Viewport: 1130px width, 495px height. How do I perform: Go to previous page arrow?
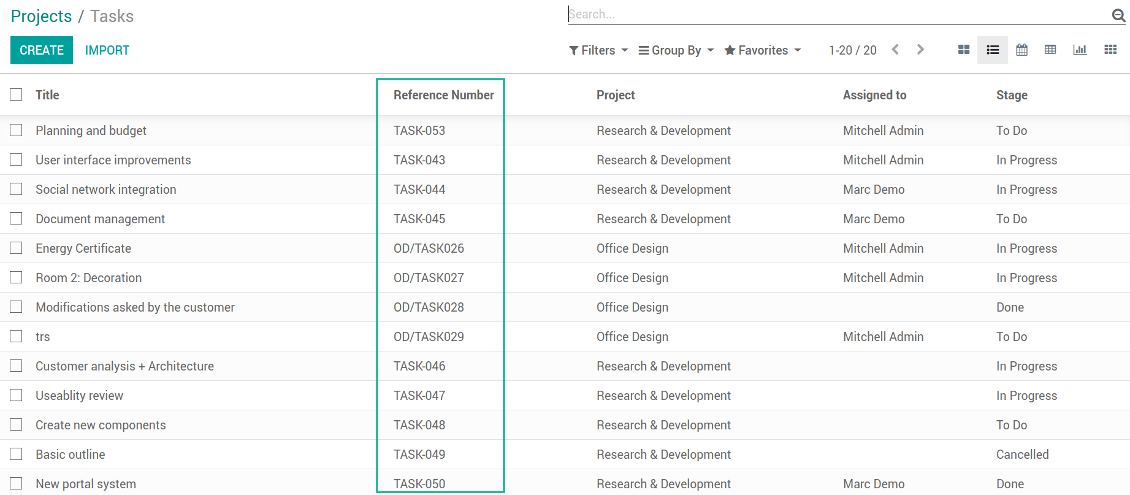click(x=895, y=50)
